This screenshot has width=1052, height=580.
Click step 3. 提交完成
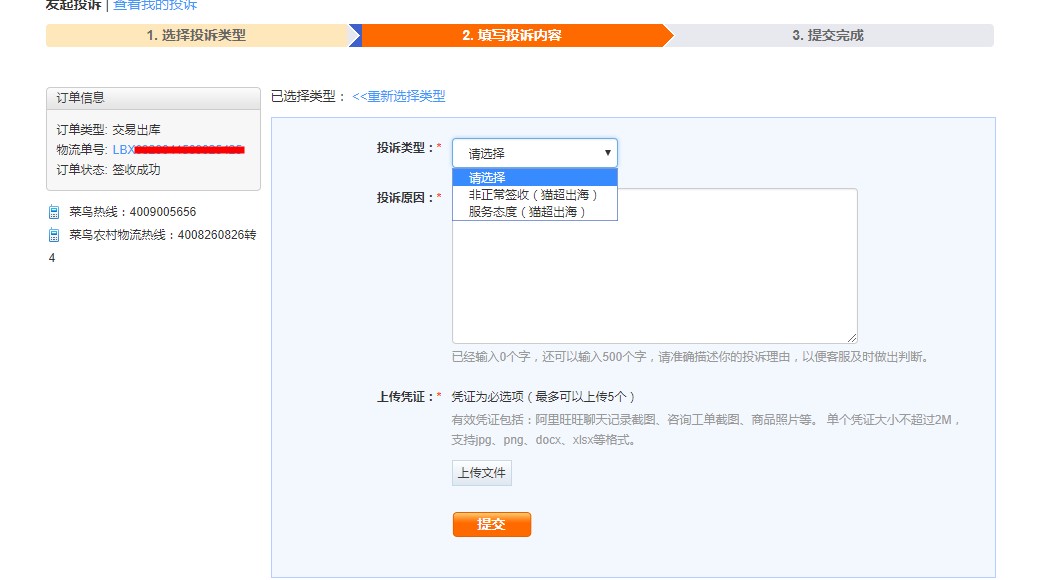click(x=827, y=36)
